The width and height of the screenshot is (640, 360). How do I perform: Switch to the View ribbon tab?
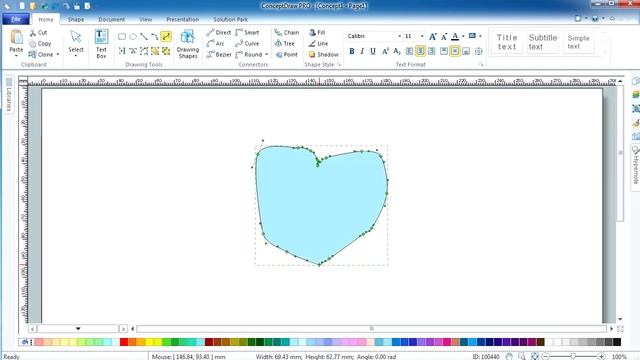pyautogui.click(x=145, y=19)
